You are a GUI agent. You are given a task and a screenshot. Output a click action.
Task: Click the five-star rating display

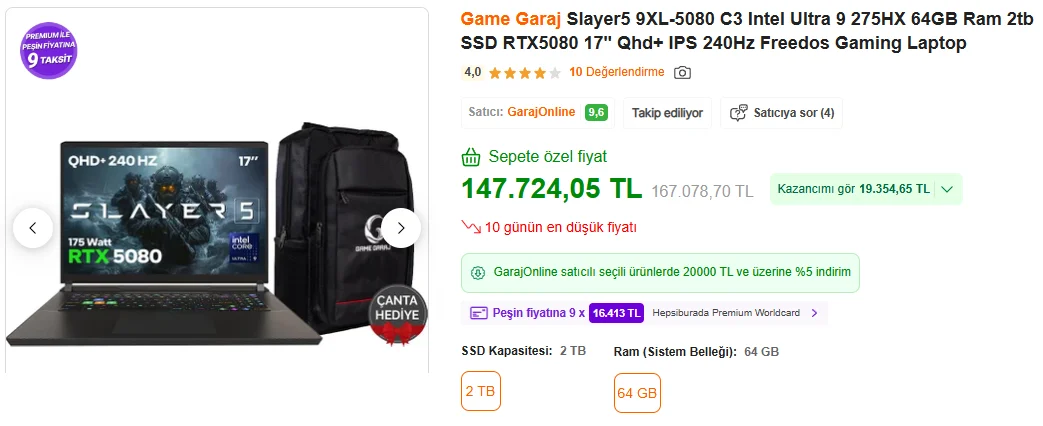pos(525,73)
